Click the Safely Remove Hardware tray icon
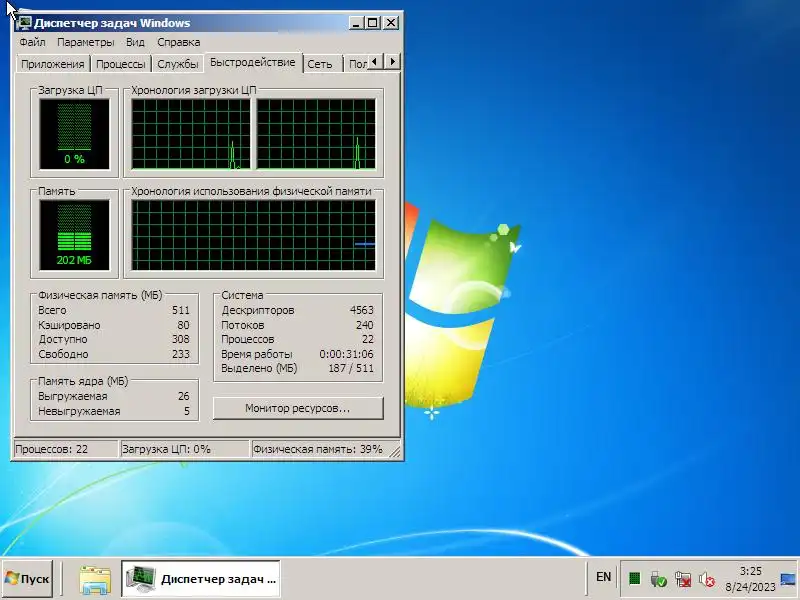The image size is (800, 600). pos(659,579)
